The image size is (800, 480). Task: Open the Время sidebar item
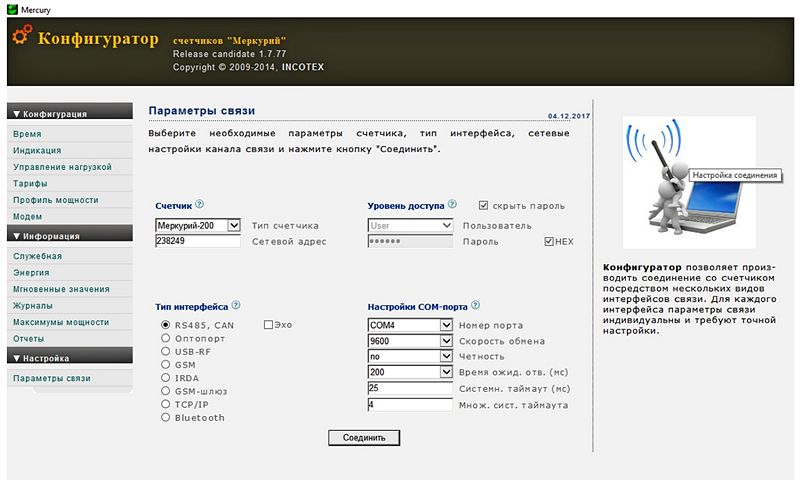70,134
